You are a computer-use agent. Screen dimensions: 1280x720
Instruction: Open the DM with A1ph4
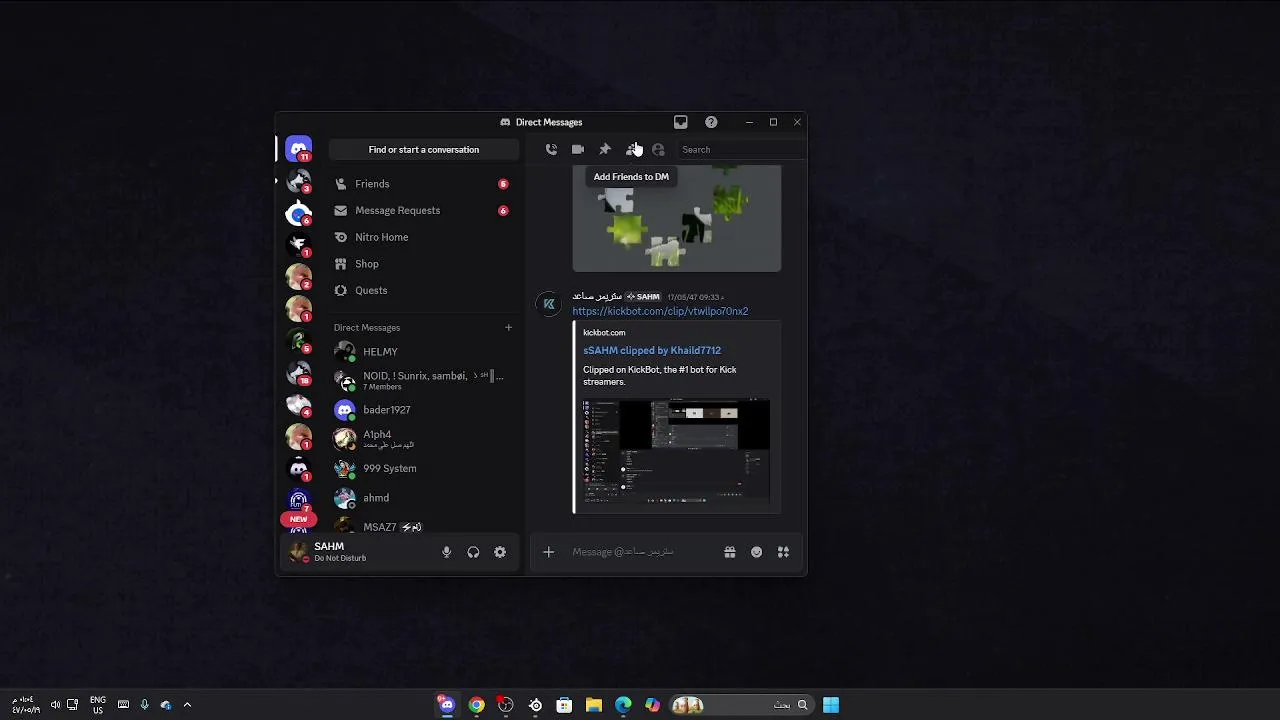tap(422, 439)
